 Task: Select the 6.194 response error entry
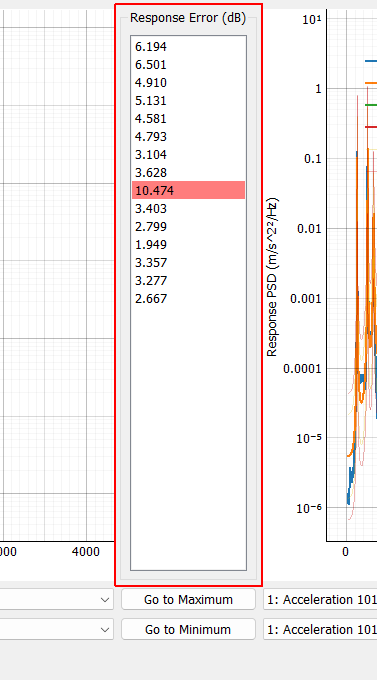click(x=188, y=46)
